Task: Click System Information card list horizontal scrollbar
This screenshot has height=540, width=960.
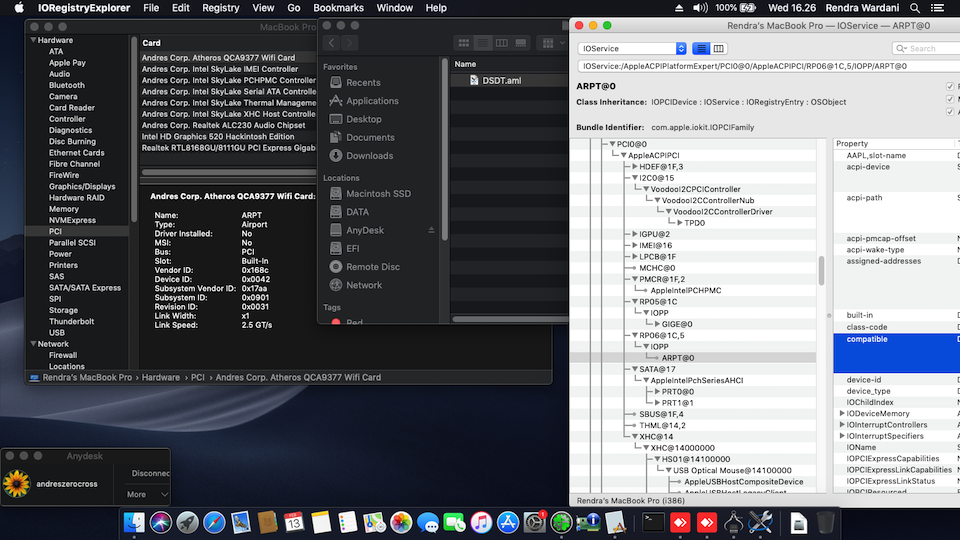Action: (228, 173)
